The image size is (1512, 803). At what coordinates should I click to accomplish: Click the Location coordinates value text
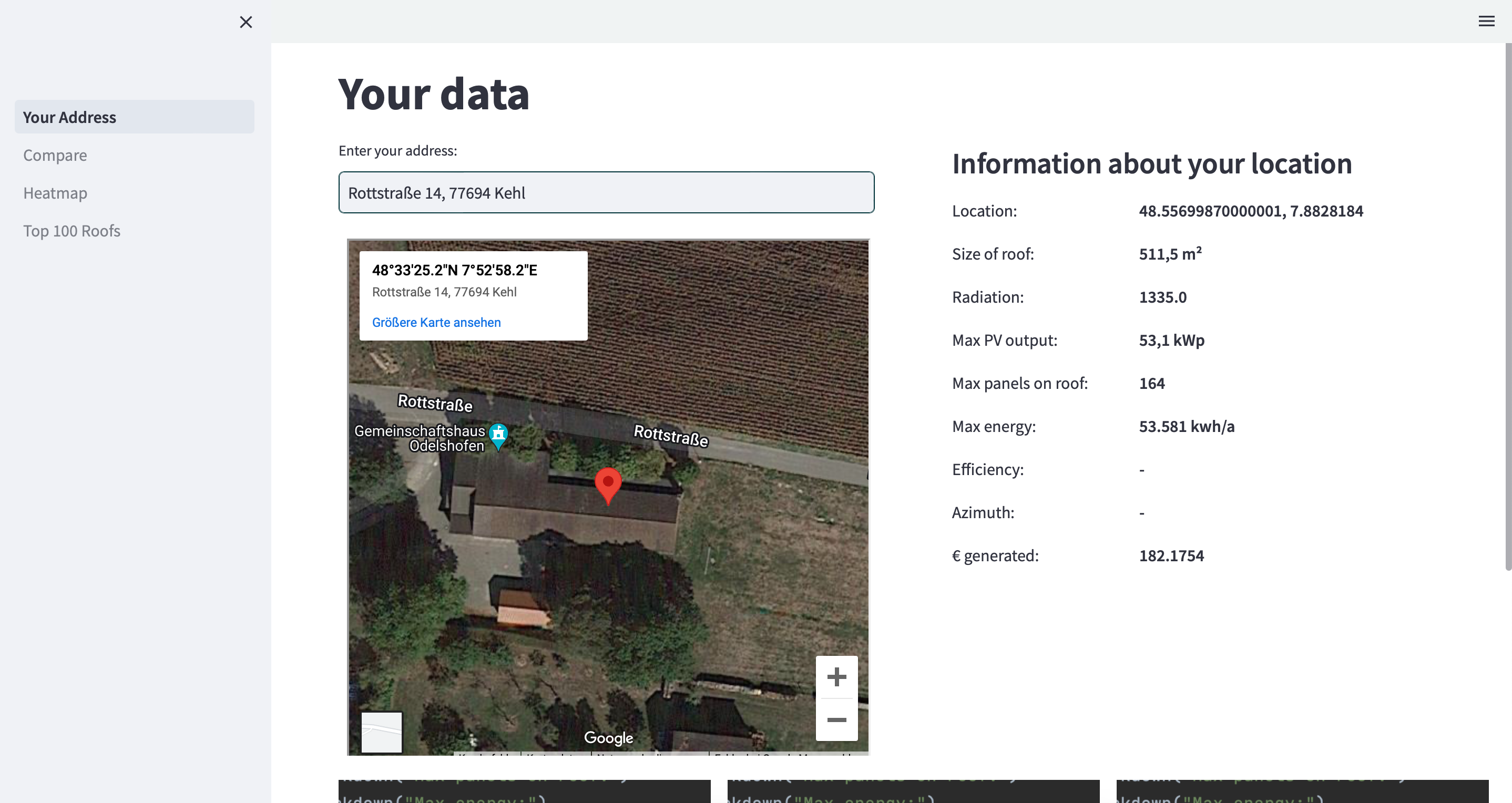click(x=1251, y=211)
